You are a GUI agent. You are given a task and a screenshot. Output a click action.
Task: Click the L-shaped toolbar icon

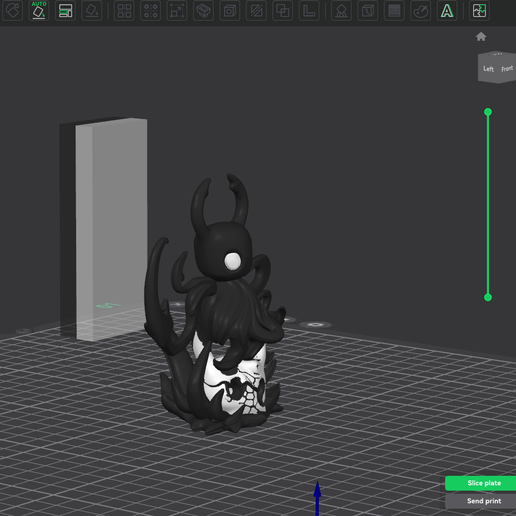coord(309,11)
